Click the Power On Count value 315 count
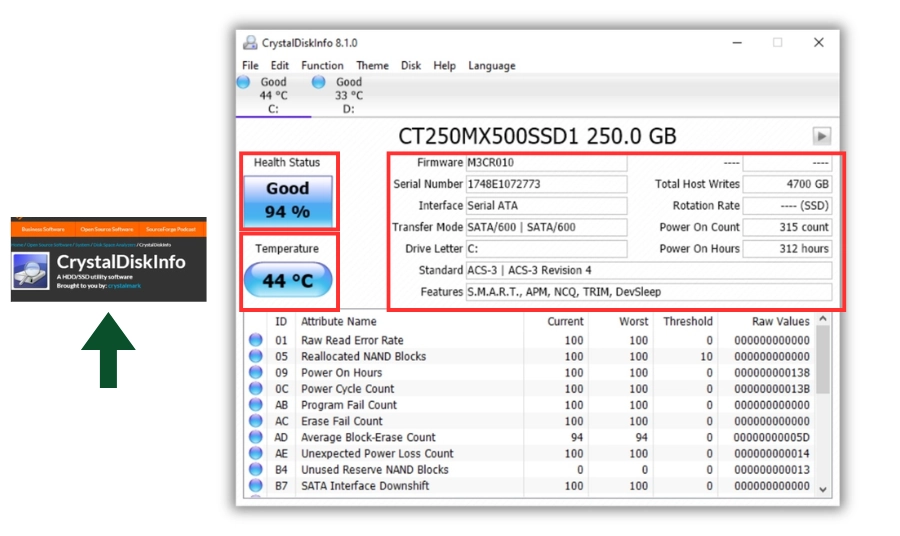Viewport: 900px width, 536px height. pos(787,227)
